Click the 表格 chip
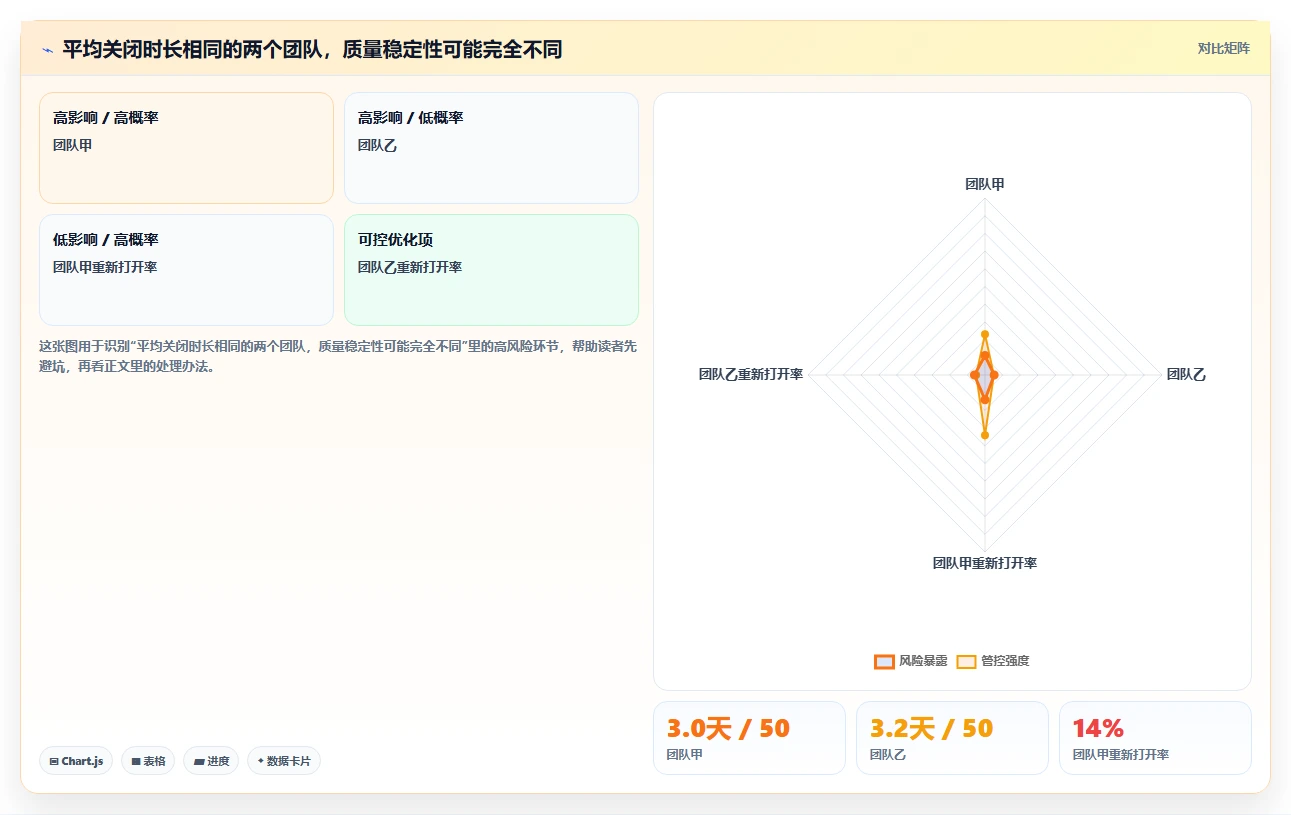 coord(148,761)
